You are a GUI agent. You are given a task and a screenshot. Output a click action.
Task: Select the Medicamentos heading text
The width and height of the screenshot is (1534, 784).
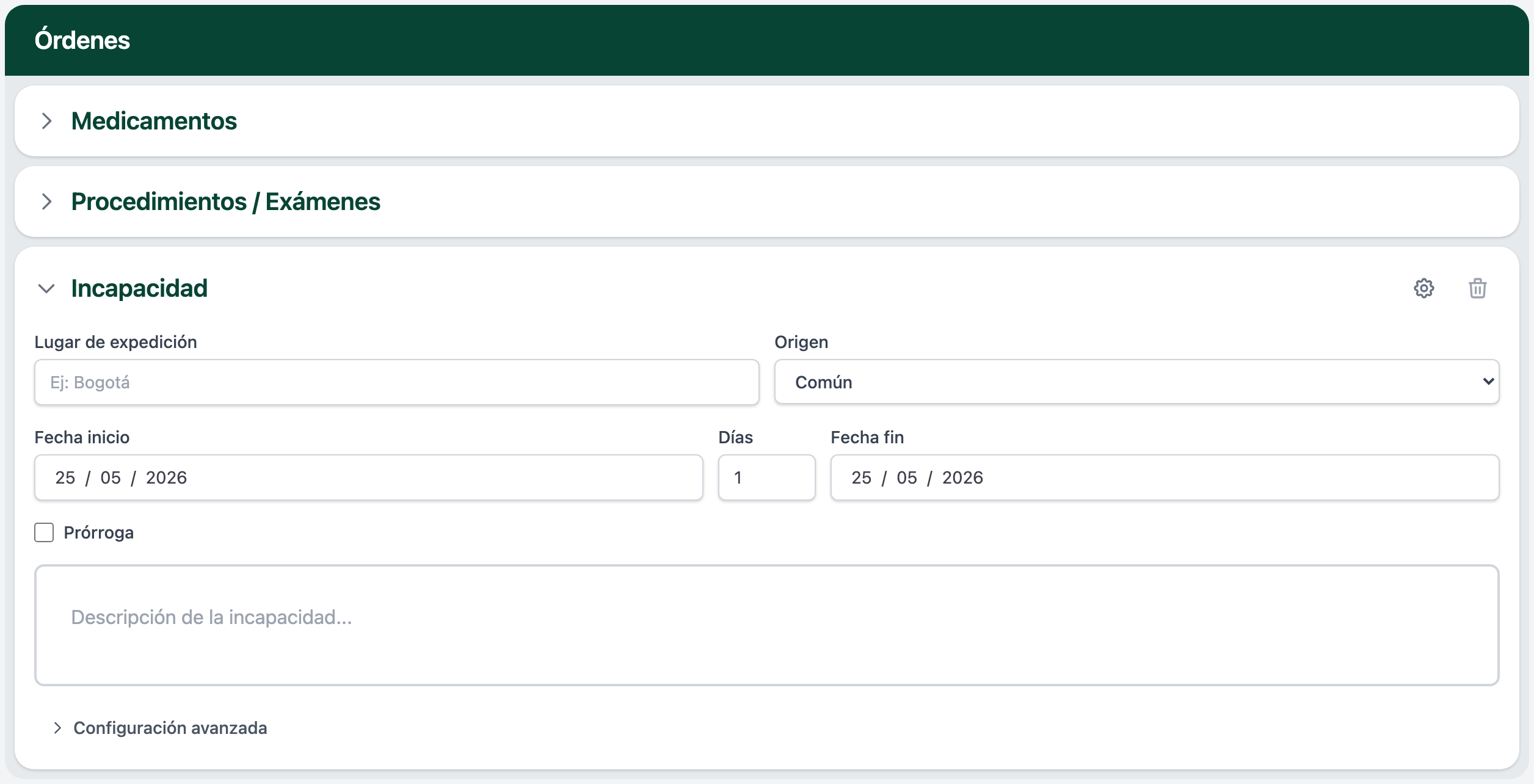[x=154, y=121]
